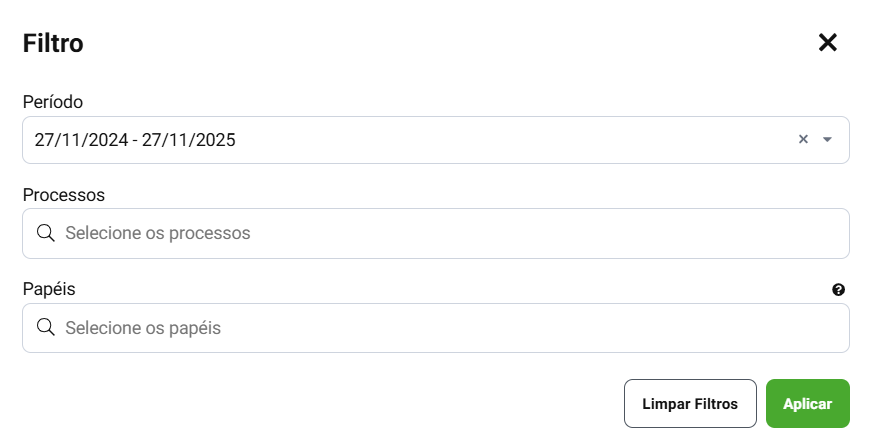The width and height of the screenshot is (870, 447).
Task: Close the Filtro dialog with the X
Action: [827, 43]
